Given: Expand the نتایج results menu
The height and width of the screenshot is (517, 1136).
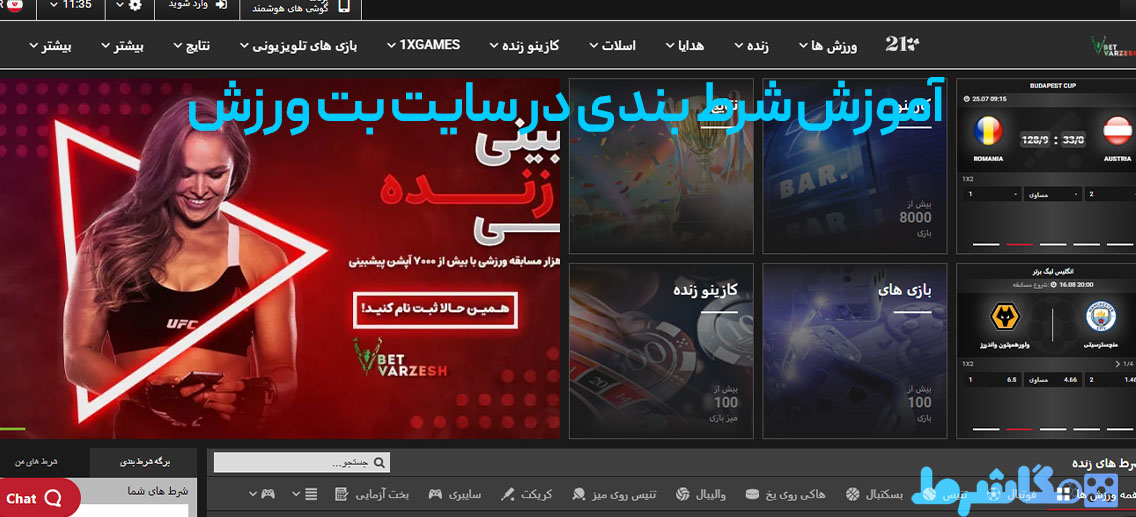Looking at the screenshot, I should 191,46.
